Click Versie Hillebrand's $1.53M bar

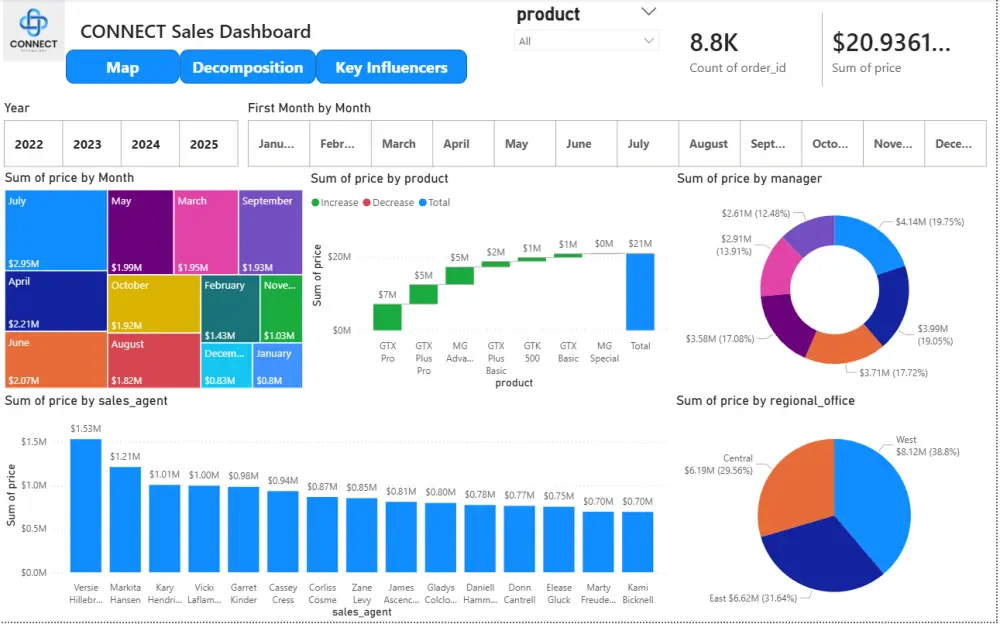click(85, 505)
